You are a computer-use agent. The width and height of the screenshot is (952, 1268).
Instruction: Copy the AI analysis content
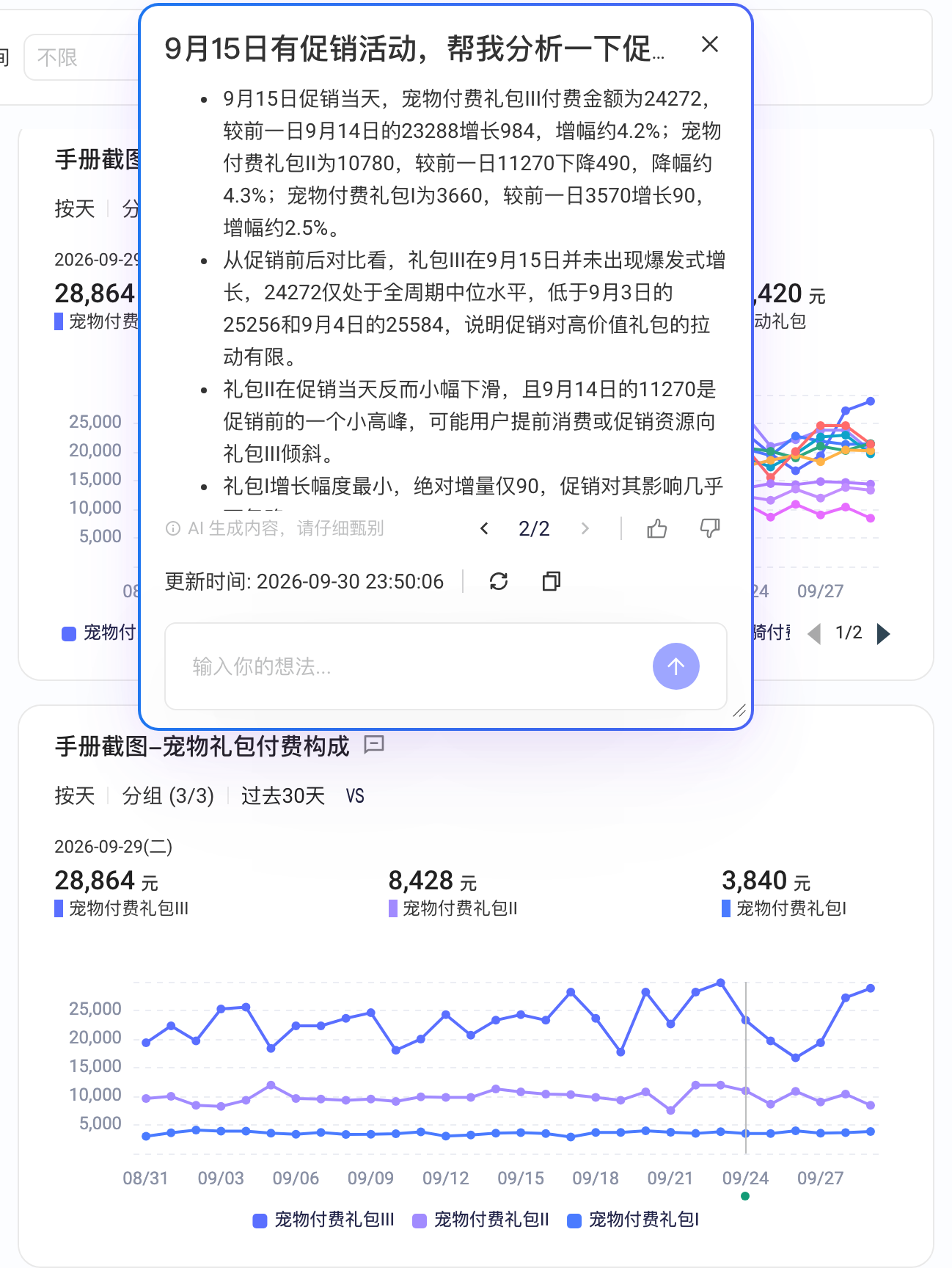552,581
